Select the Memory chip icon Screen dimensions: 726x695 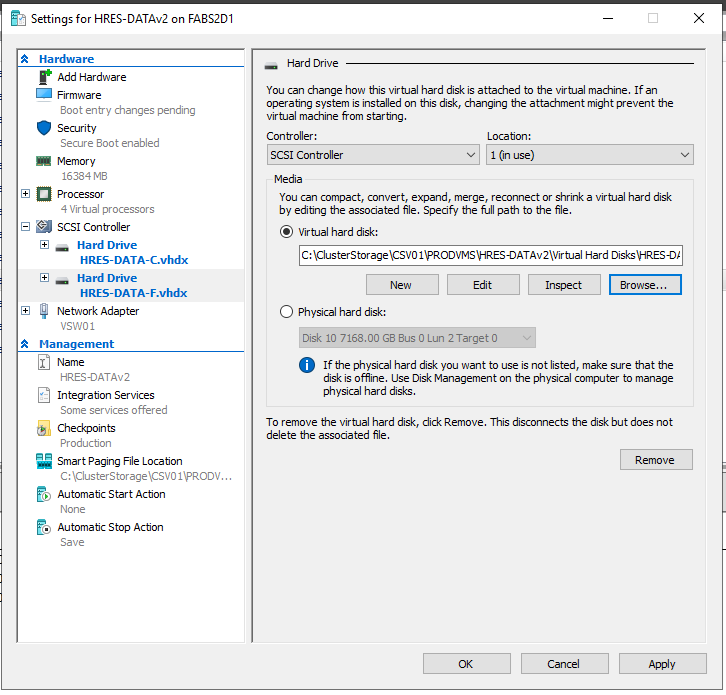click(x=43, y=161)
